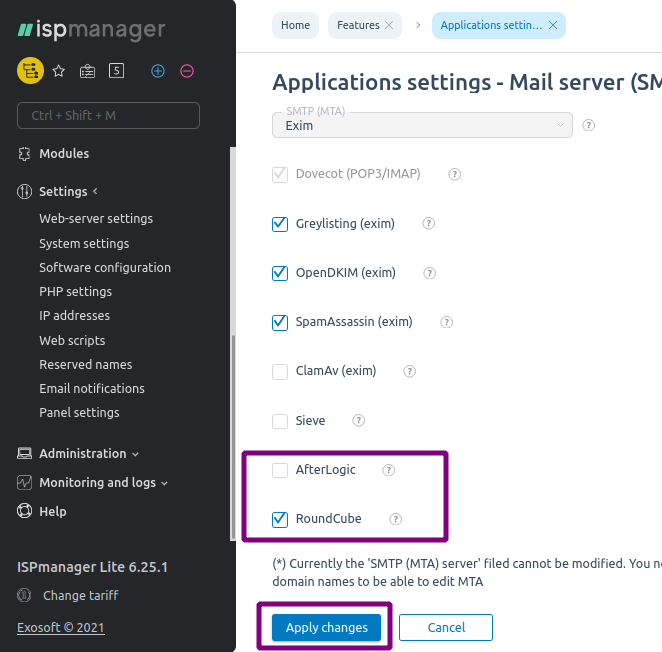The width and height of the screenshot is (662, 652).
Task: Expand the Administration menu section
Action: (x=135, y=454)
